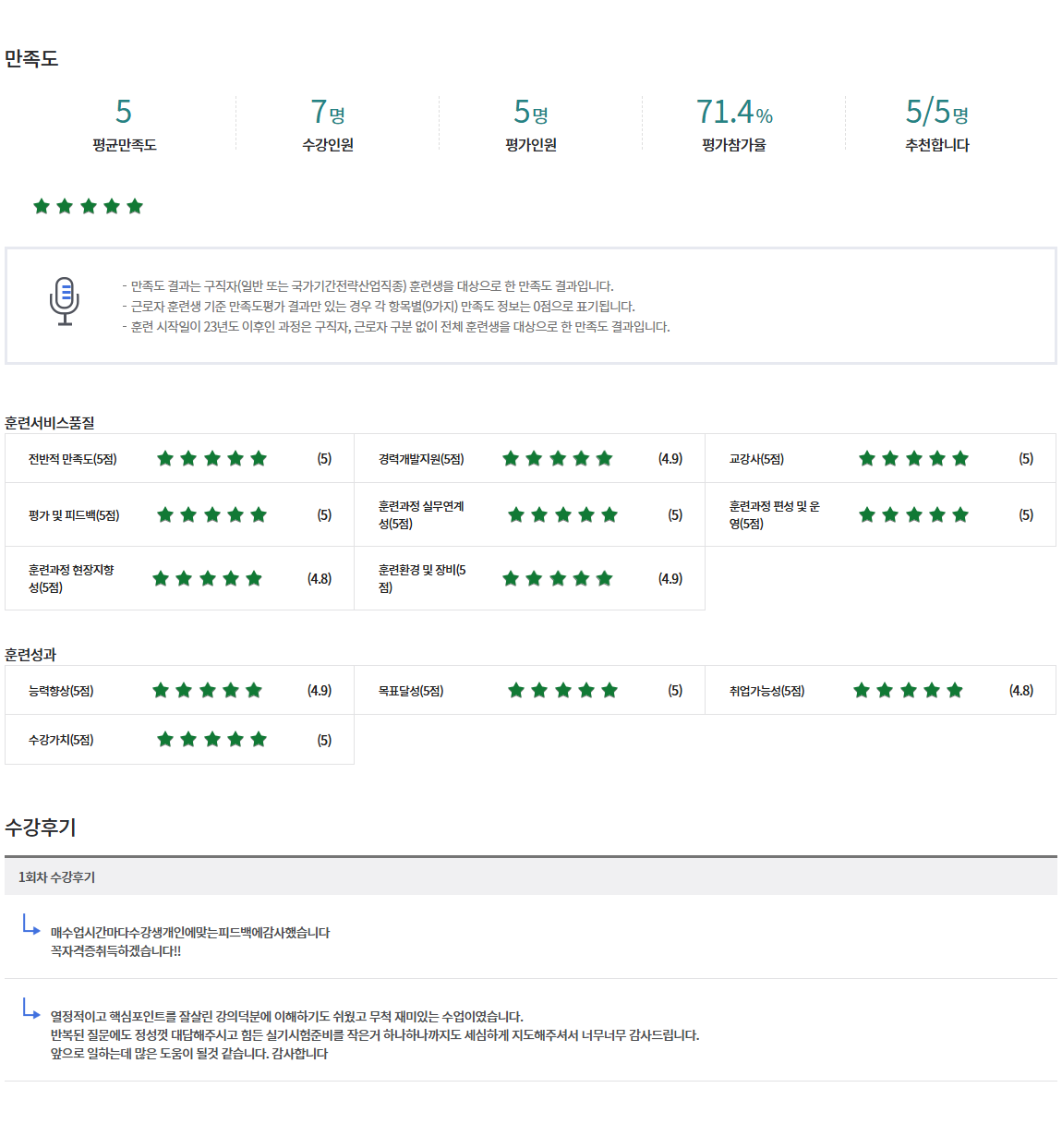The height and width of the screenshot is (1148, 1062).
Task: Select the third star of 능력향상
Action: tap(209, 689)
